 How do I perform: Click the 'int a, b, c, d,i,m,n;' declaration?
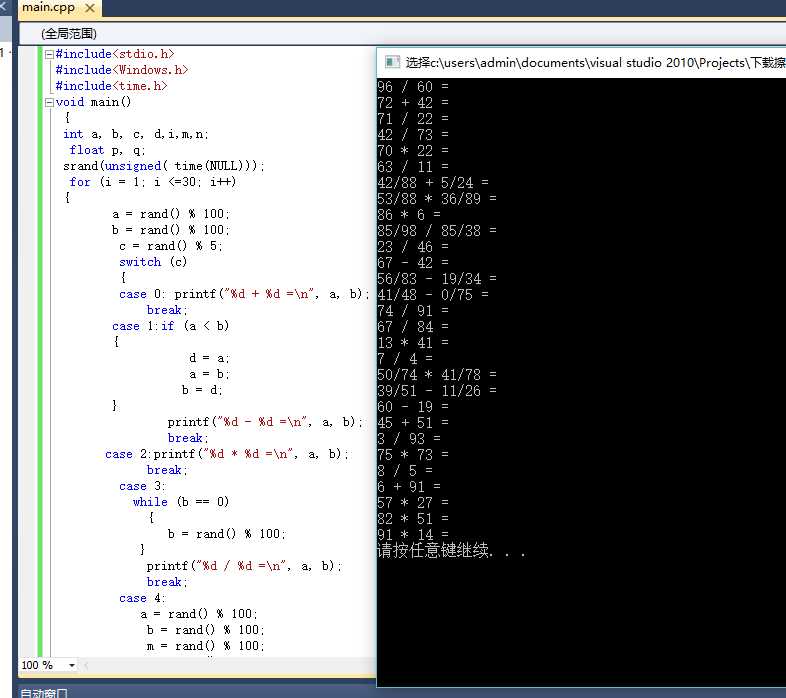click(x=135, y=134)
